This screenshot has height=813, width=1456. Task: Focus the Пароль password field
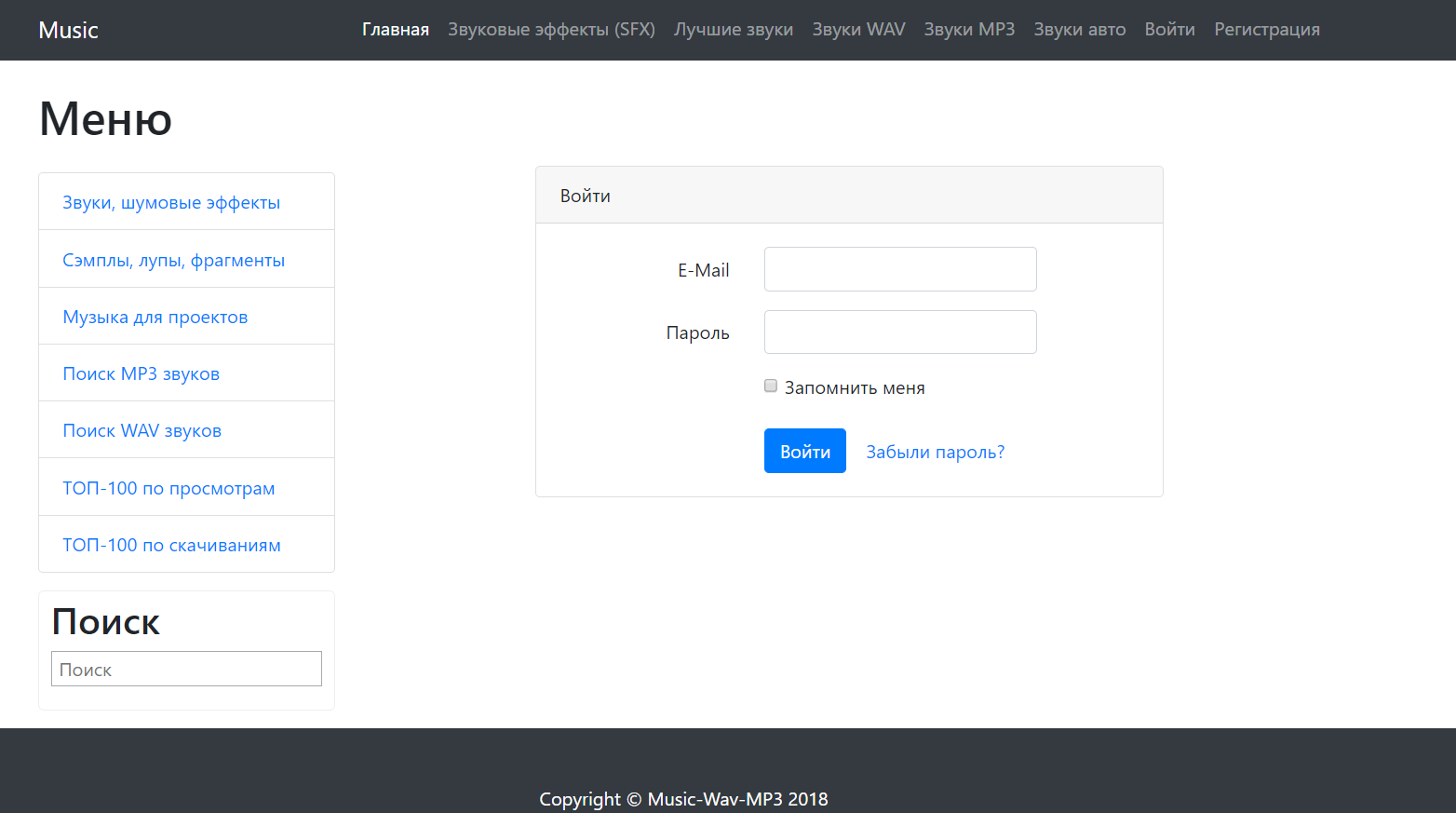point(900,332)
